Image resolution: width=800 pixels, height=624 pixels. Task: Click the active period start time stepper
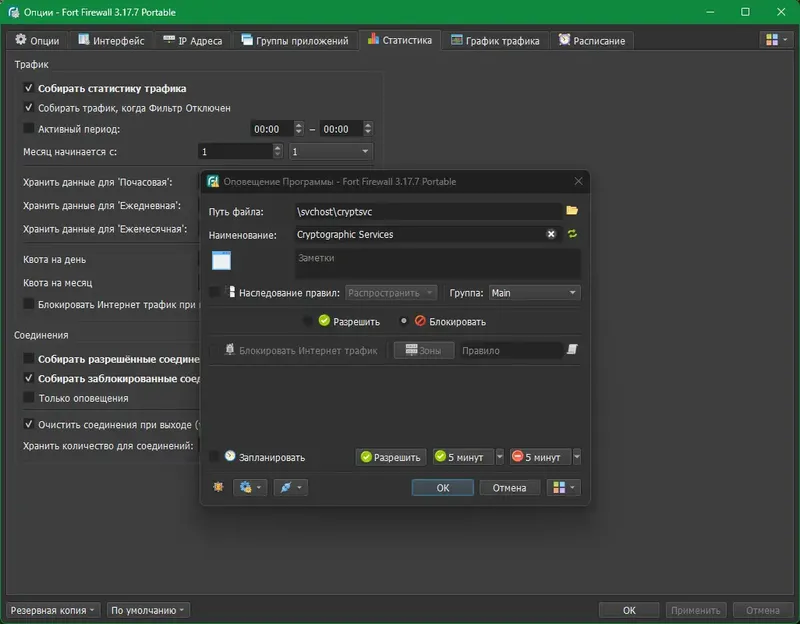pos(298,129)
